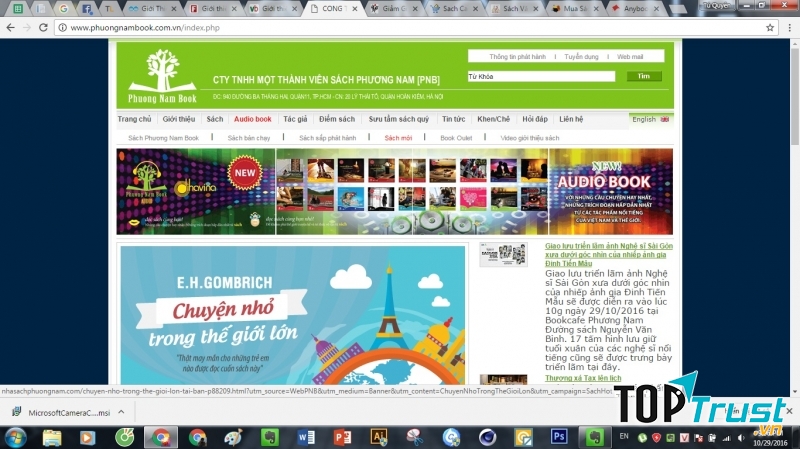Viewport: 800px width, 449px height.
Task: Open 'Điểm sách' menu item
Action: point(337,119)
